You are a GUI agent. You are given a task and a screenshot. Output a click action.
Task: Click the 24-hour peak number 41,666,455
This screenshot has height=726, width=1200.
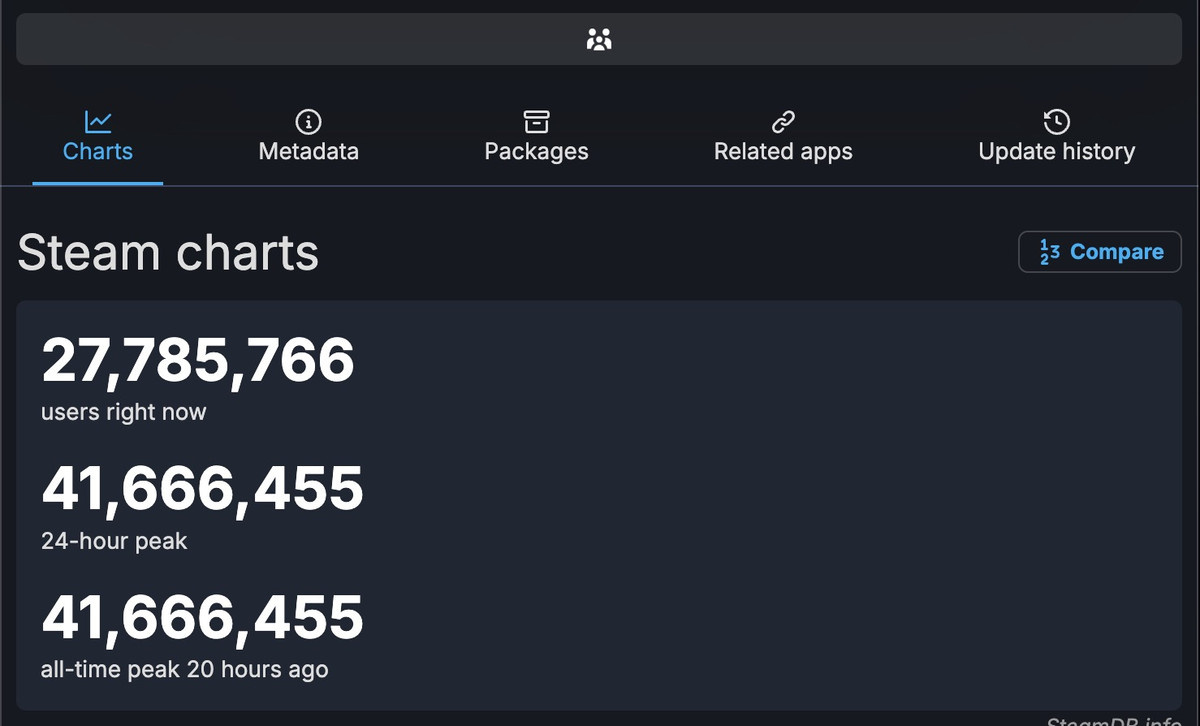202,490
